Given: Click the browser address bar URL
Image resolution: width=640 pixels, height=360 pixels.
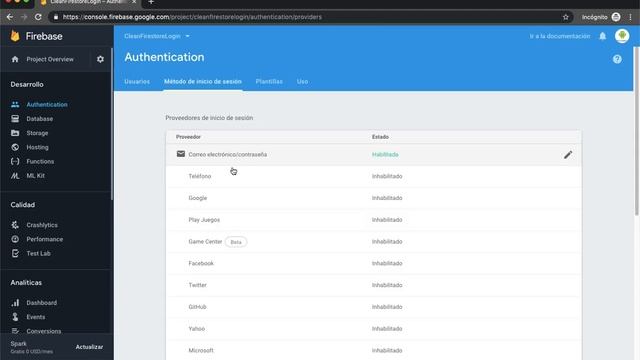Looking at the screenshot, I should [192, 17].
